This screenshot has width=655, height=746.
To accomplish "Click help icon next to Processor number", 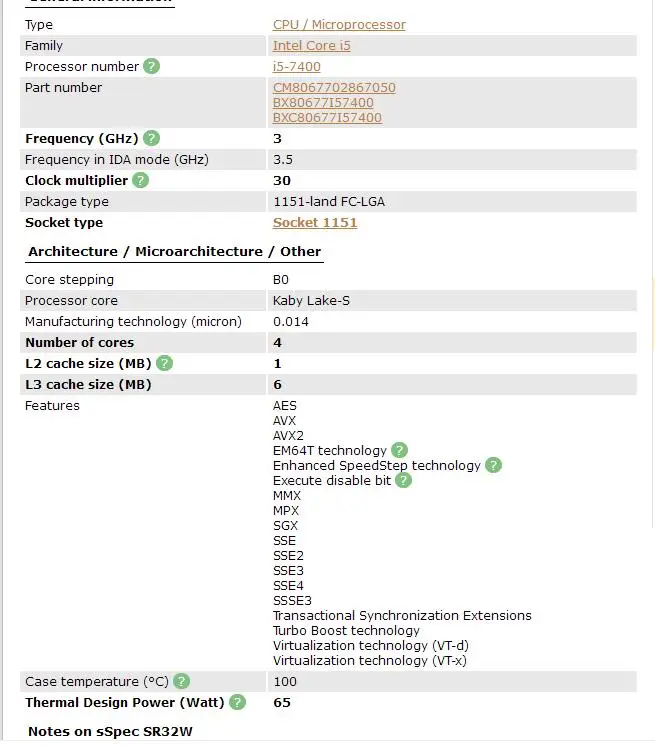I will (x=151, y=66).
